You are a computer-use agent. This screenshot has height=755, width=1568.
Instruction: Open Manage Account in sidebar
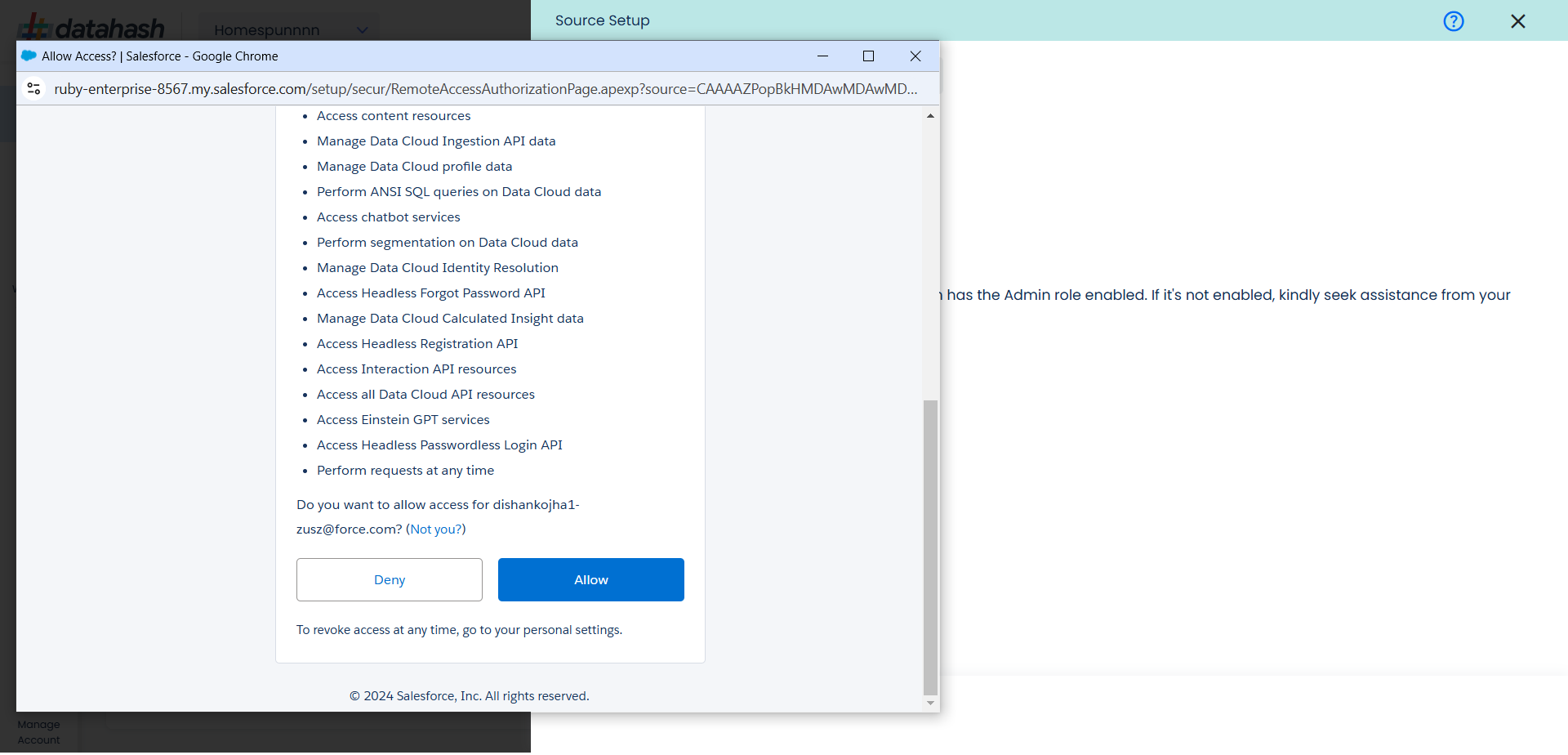point(39,732)
